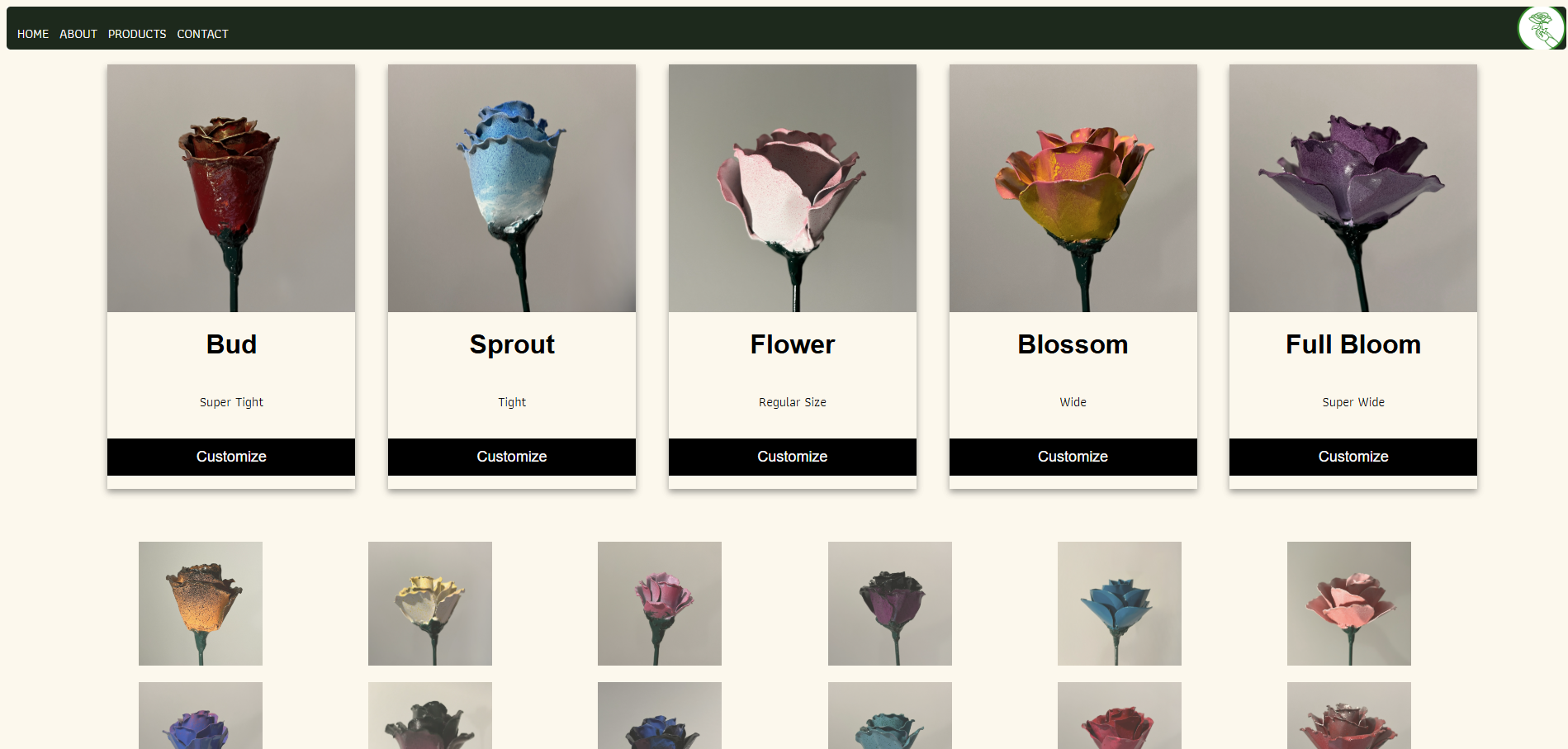Click the light blue rose gallery thumbnail
This screenshot has height=749, width=1568.
1119,604
